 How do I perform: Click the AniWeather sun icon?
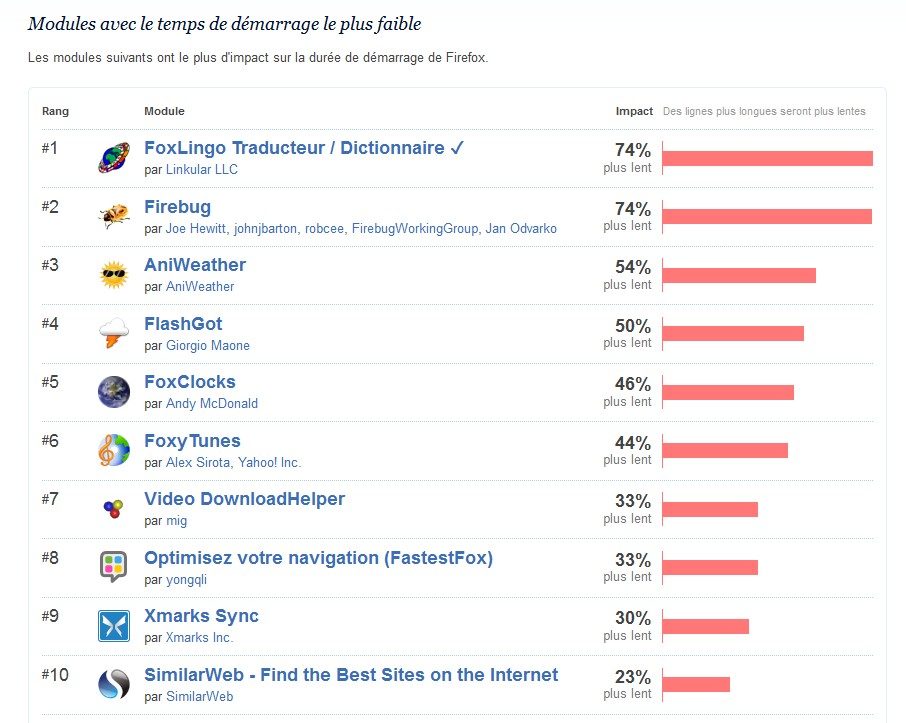114,275
